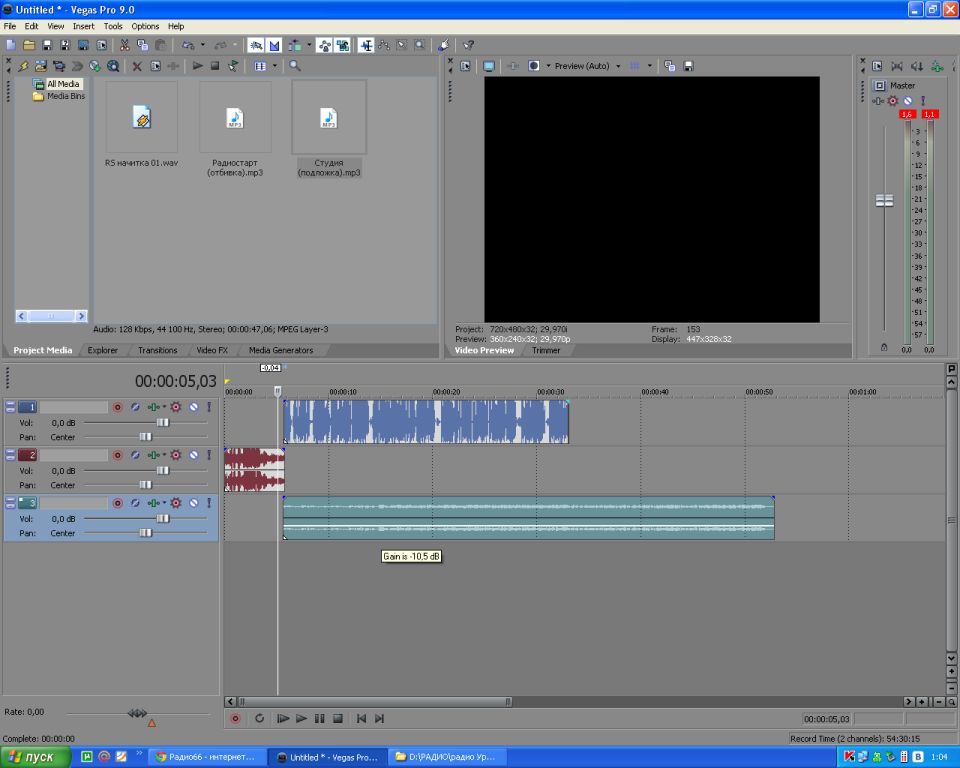Select the Zoom Edit tool in main toolbar

coord(419,45)
